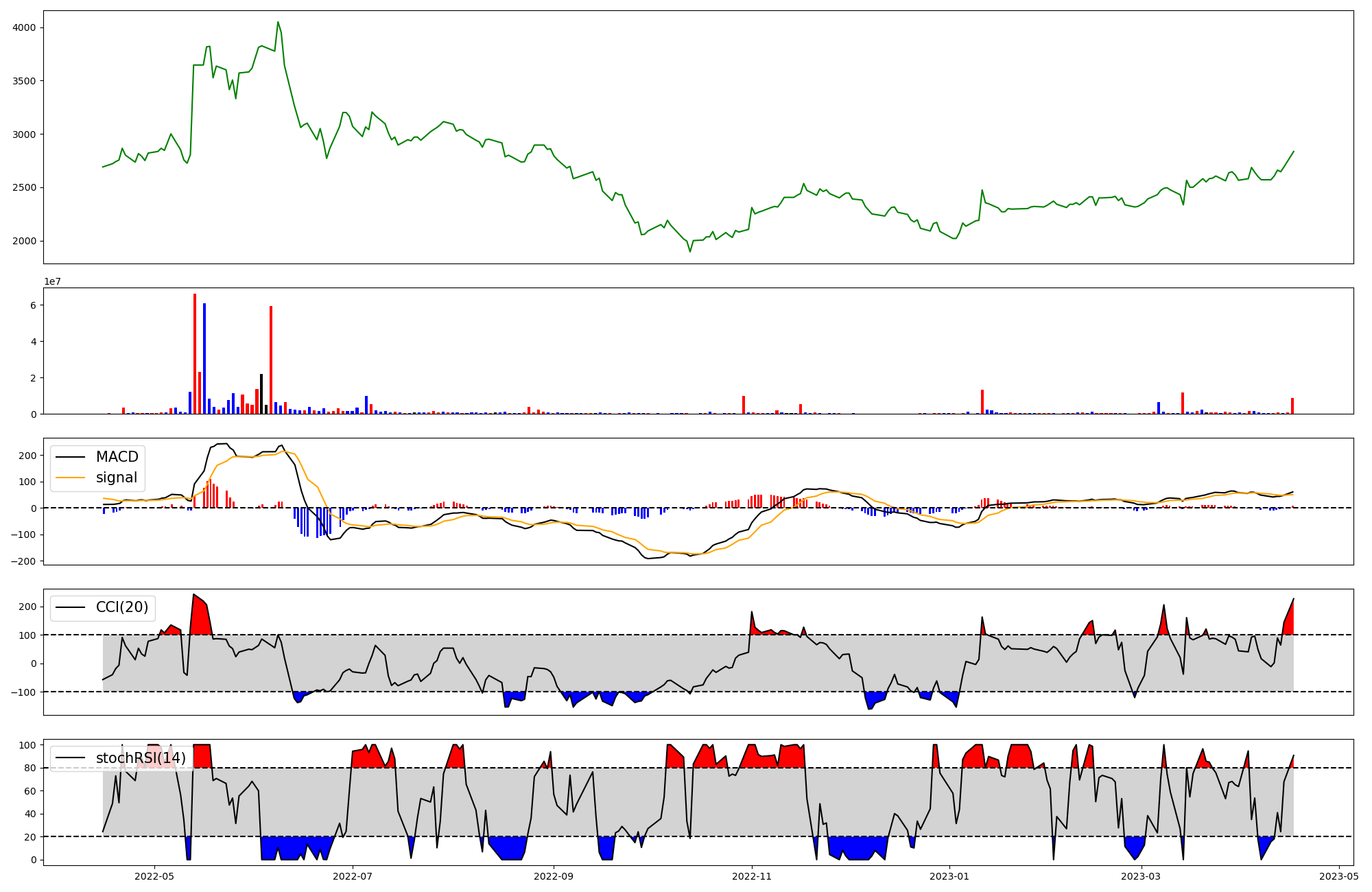Image resolution: width=1372 pixels, height=892 pixels.
Task: Click the 20 tick on stochRSI axis
Action: (x=30, y=837)
